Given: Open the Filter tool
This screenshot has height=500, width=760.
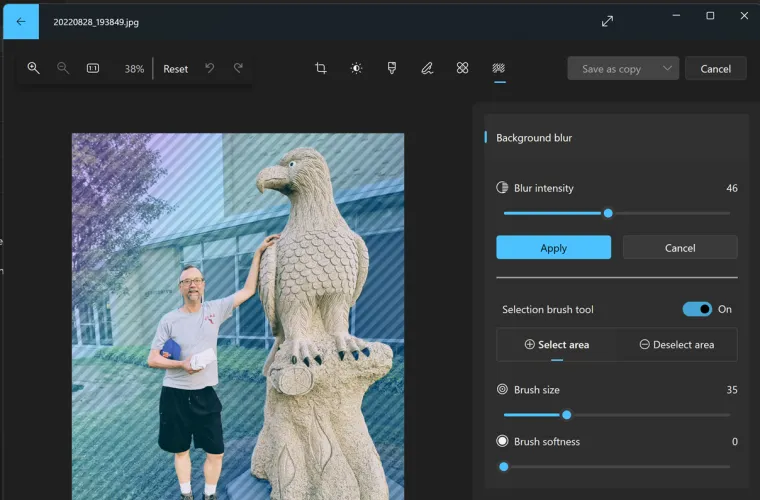Looking at the screenshot, I should click(392, 68).
